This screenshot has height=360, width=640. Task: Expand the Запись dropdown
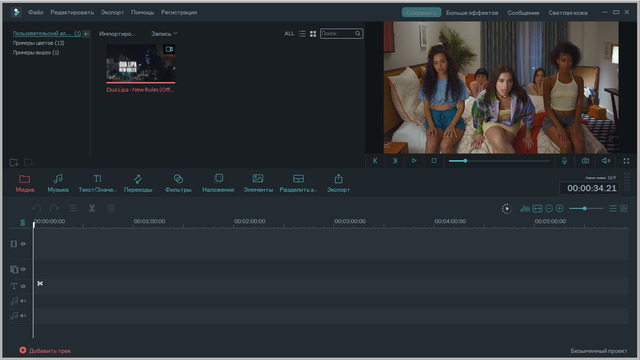(x=164, y=34)
